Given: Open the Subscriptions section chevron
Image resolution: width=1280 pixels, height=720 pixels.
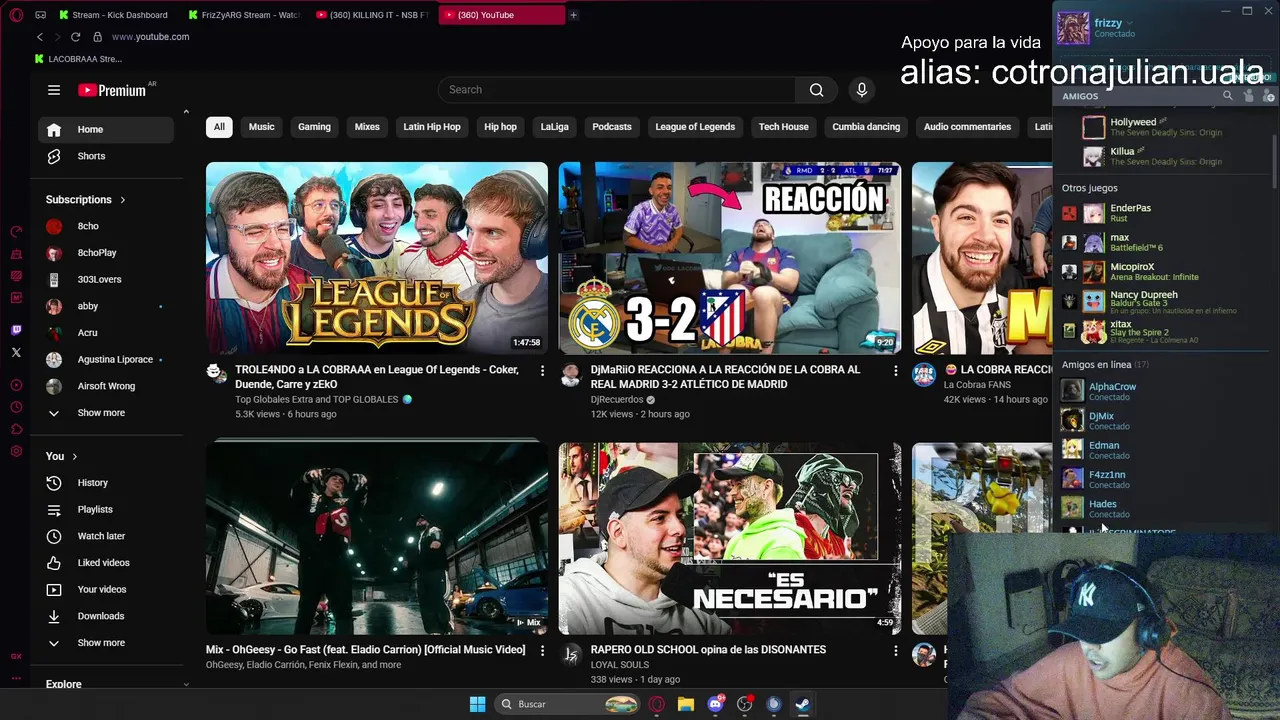Looking at the screenshot, I should pos(123,200).
